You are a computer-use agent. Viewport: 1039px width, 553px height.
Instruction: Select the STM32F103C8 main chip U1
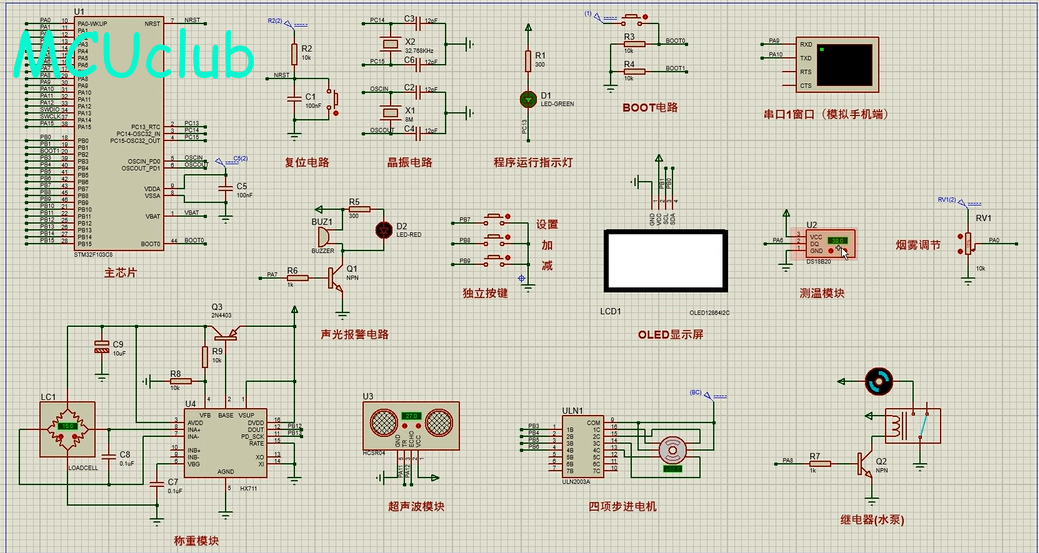(x=119, y=132)
